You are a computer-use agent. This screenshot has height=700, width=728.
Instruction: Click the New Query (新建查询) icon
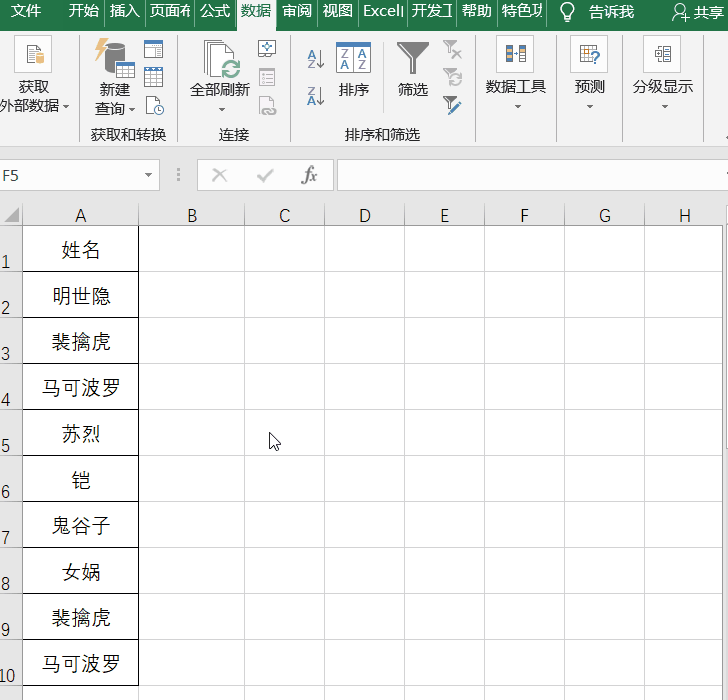click(115, 58)
